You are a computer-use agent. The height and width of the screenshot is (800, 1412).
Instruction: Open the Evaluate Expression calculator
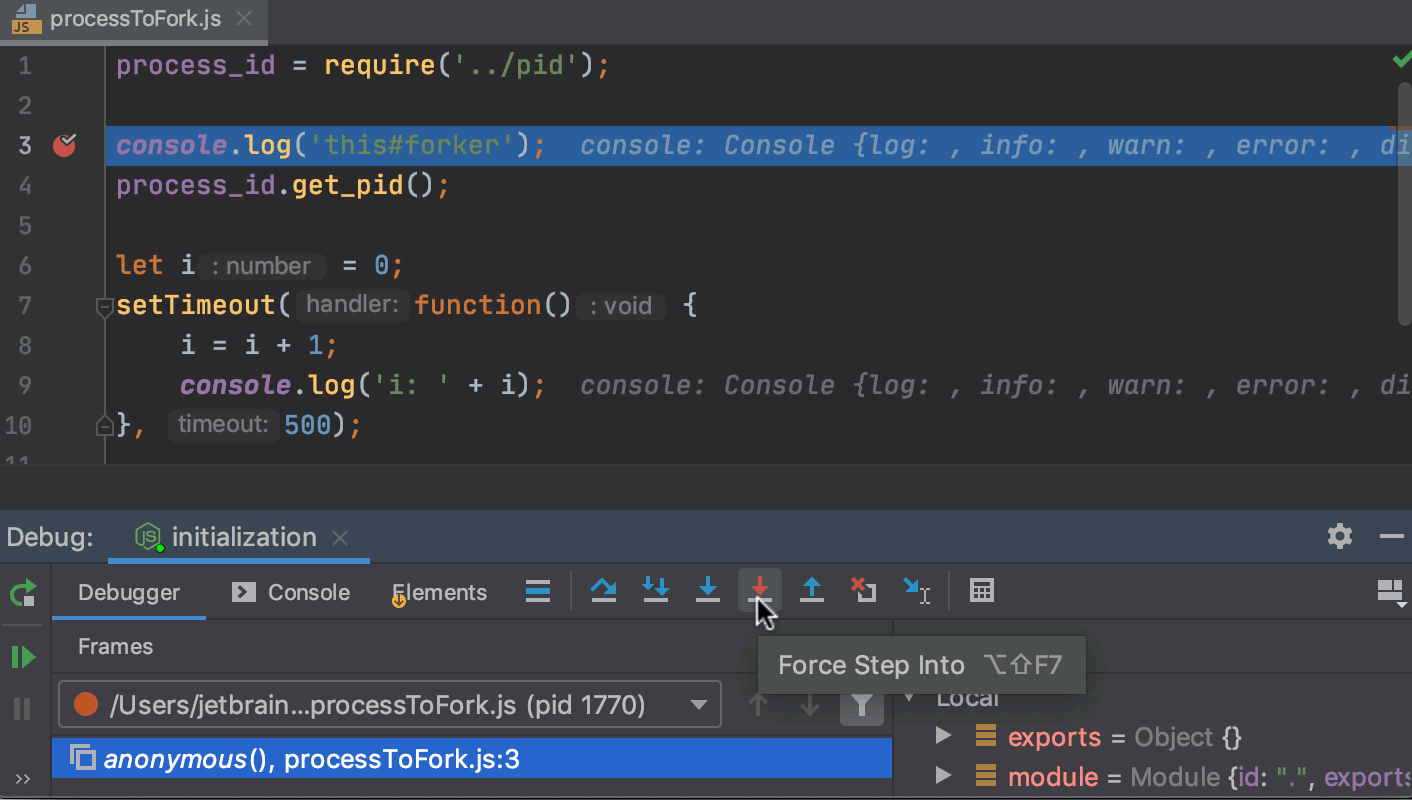982,592
